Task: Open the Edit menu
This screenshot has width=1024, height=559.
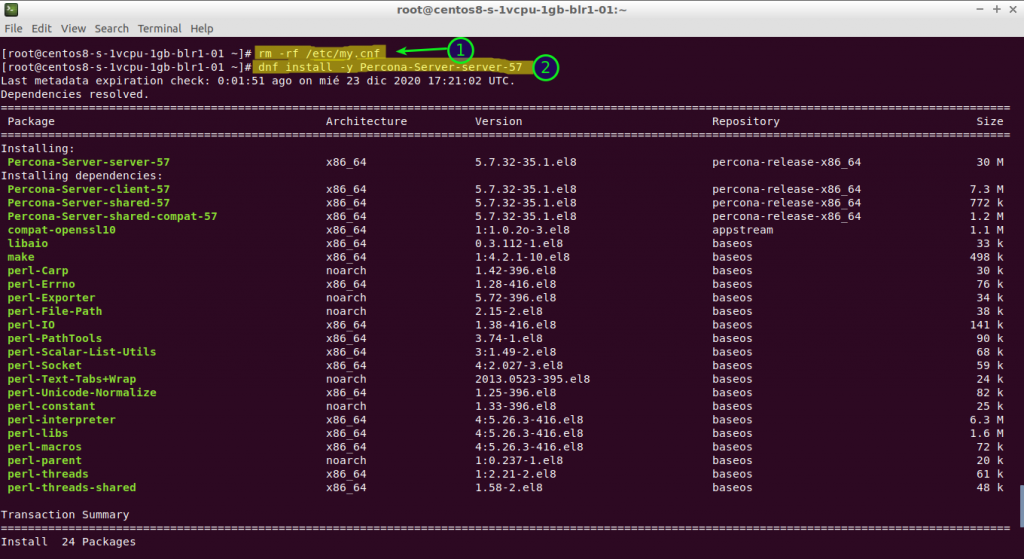Action: 41,29
